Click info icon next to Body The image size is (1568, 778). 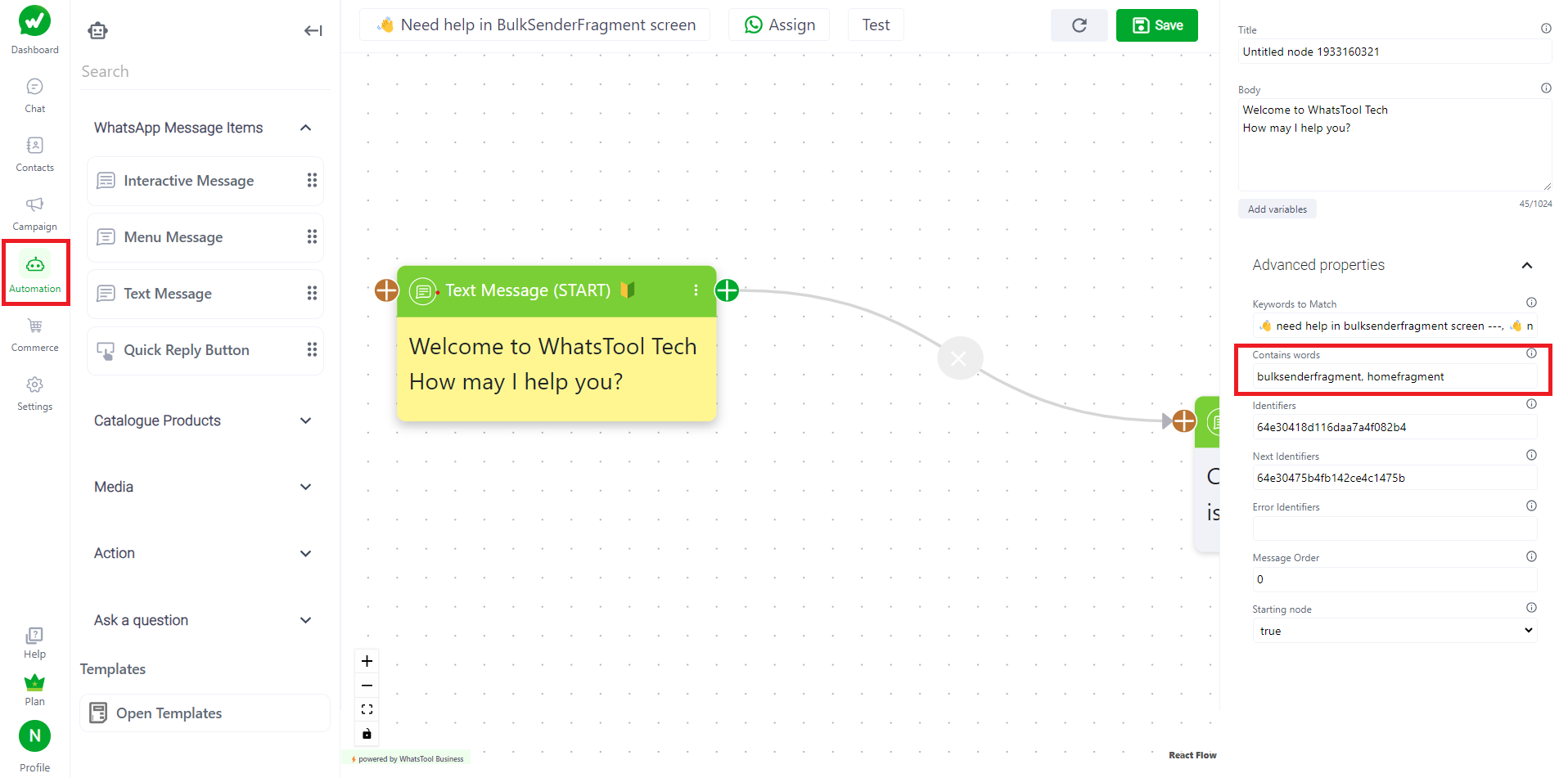1546,88
